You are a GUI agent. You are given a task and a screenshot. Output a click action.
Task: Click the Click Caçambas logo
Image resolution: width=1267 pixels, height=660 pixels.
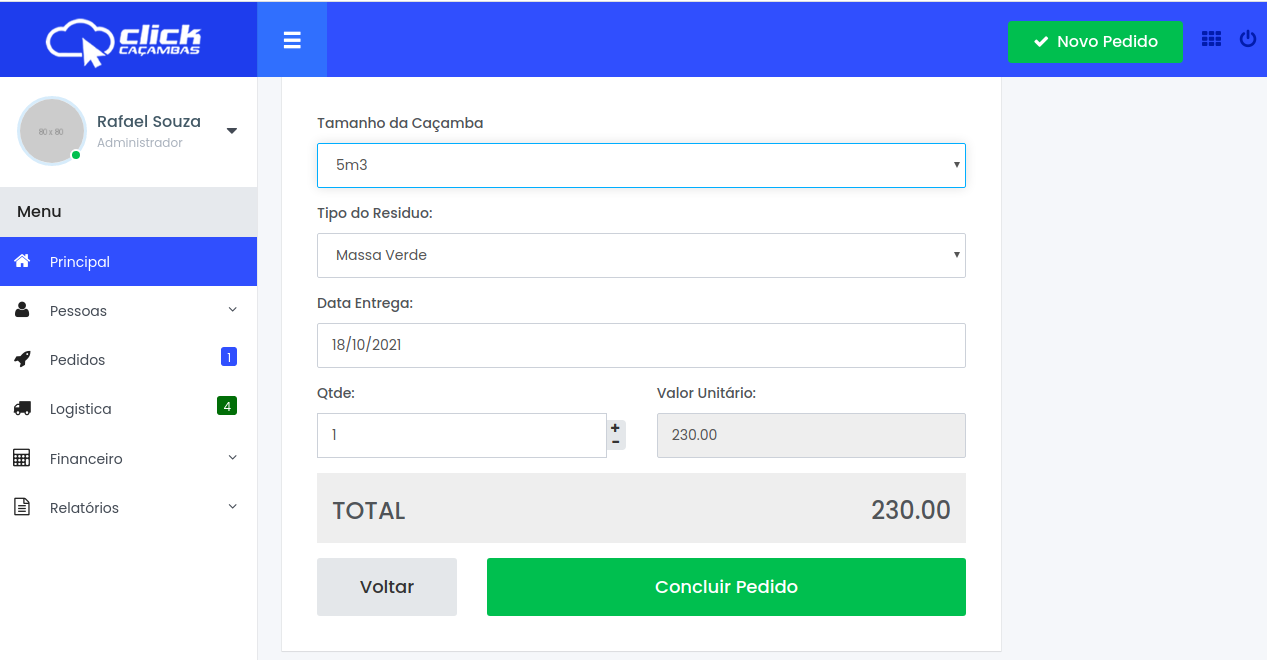pos(124,42)
